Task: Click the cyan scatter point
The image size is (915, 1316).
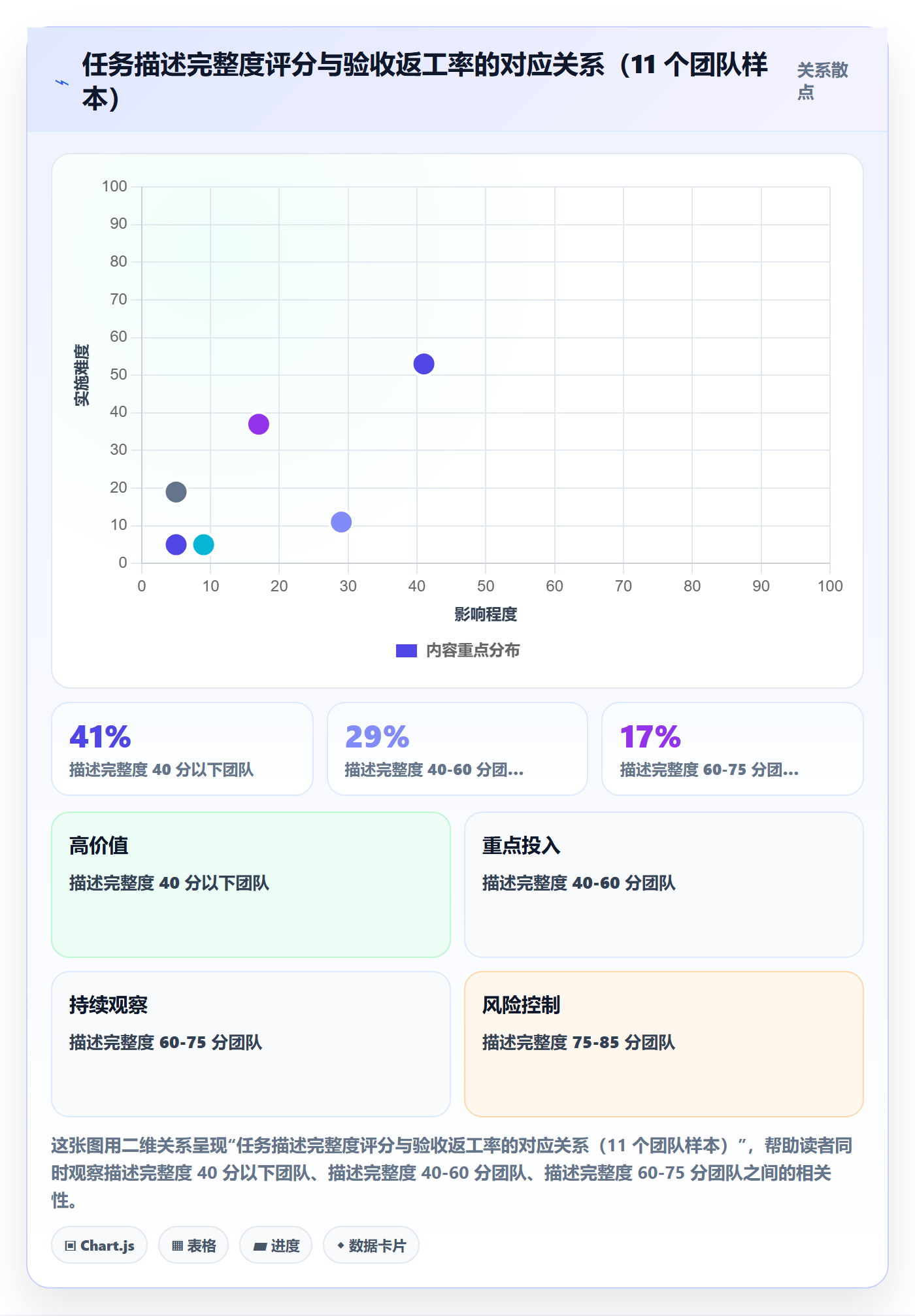Action: [204, 544]
